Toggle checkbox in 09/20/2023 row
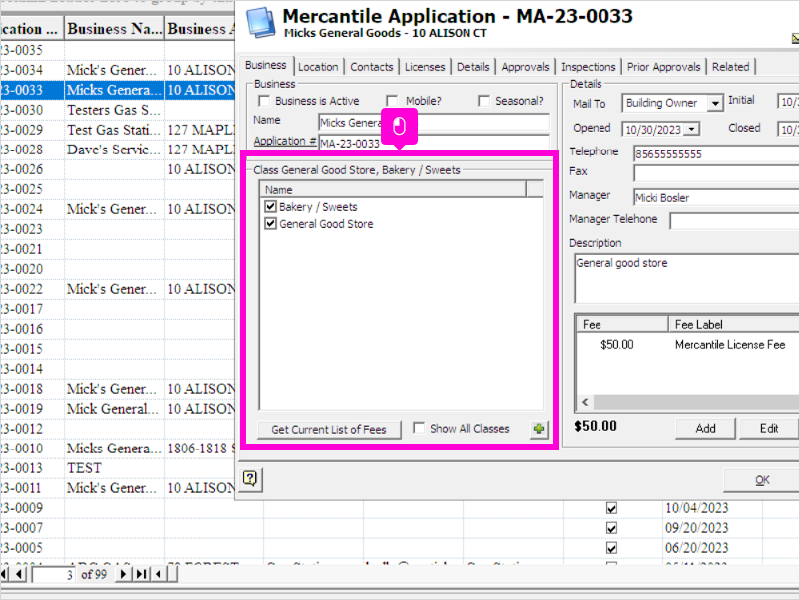800x600 pixels. click(611, 528)
